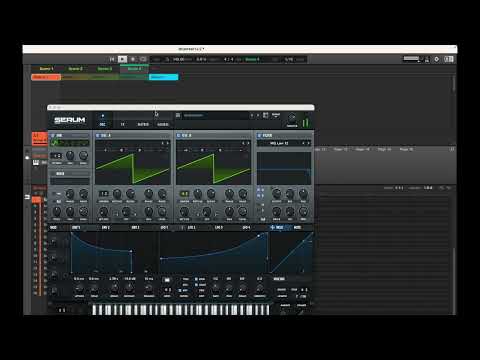This screenshot has width=480, height=360.
Task: Open the SUB waveform selector
Action: pos(70,143)
